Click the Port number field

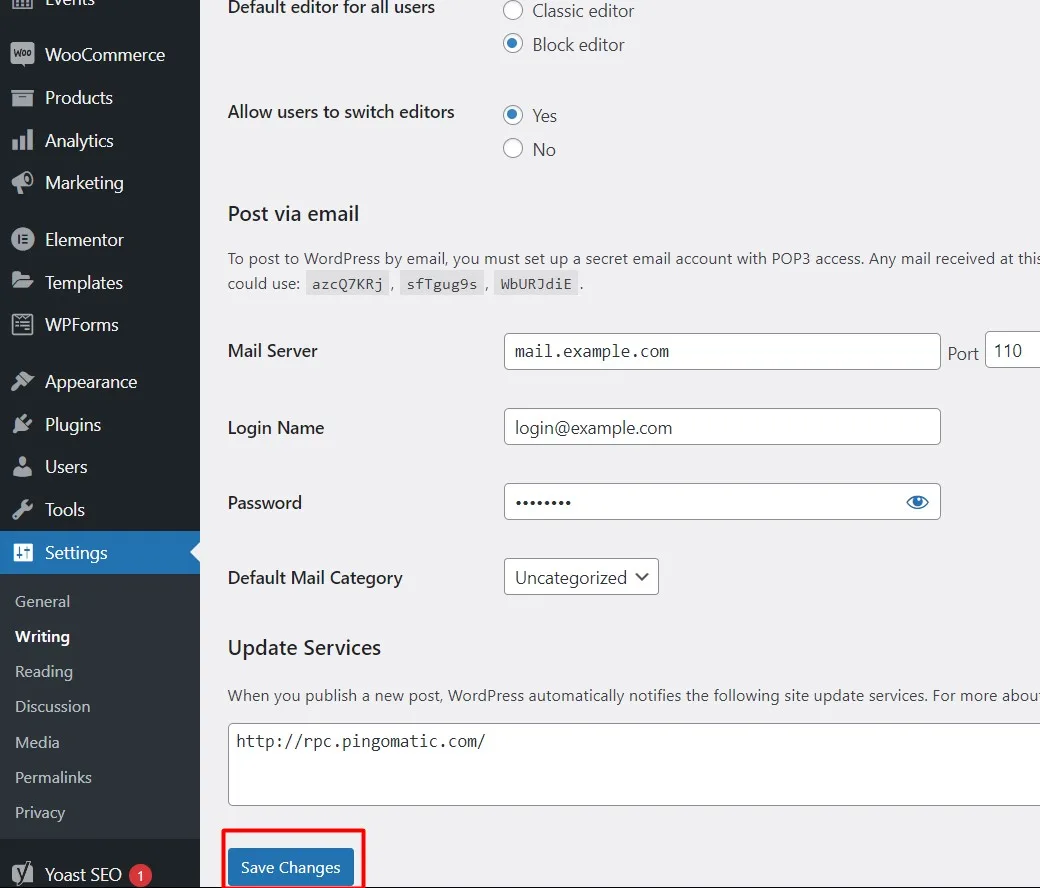[x=1013, y=350]
